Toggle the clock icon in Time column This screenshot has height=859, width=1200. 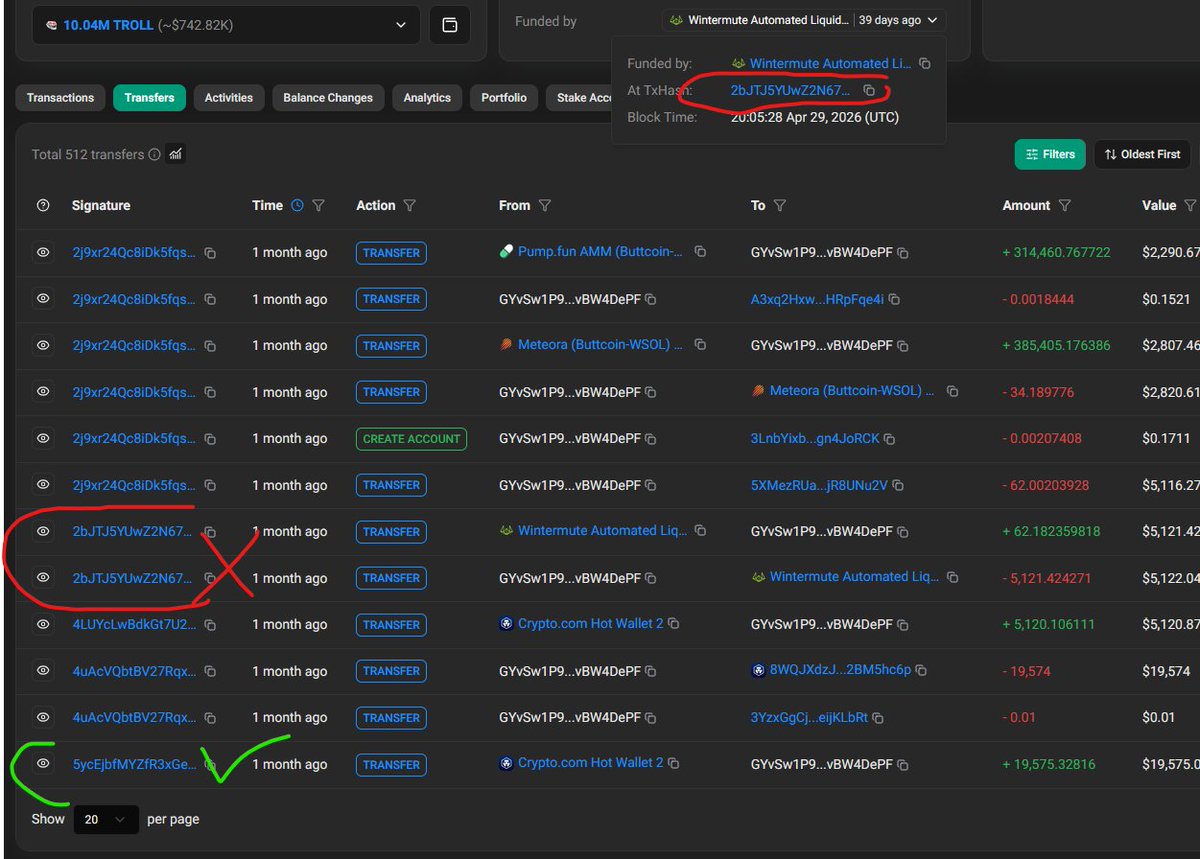[297, 205]
